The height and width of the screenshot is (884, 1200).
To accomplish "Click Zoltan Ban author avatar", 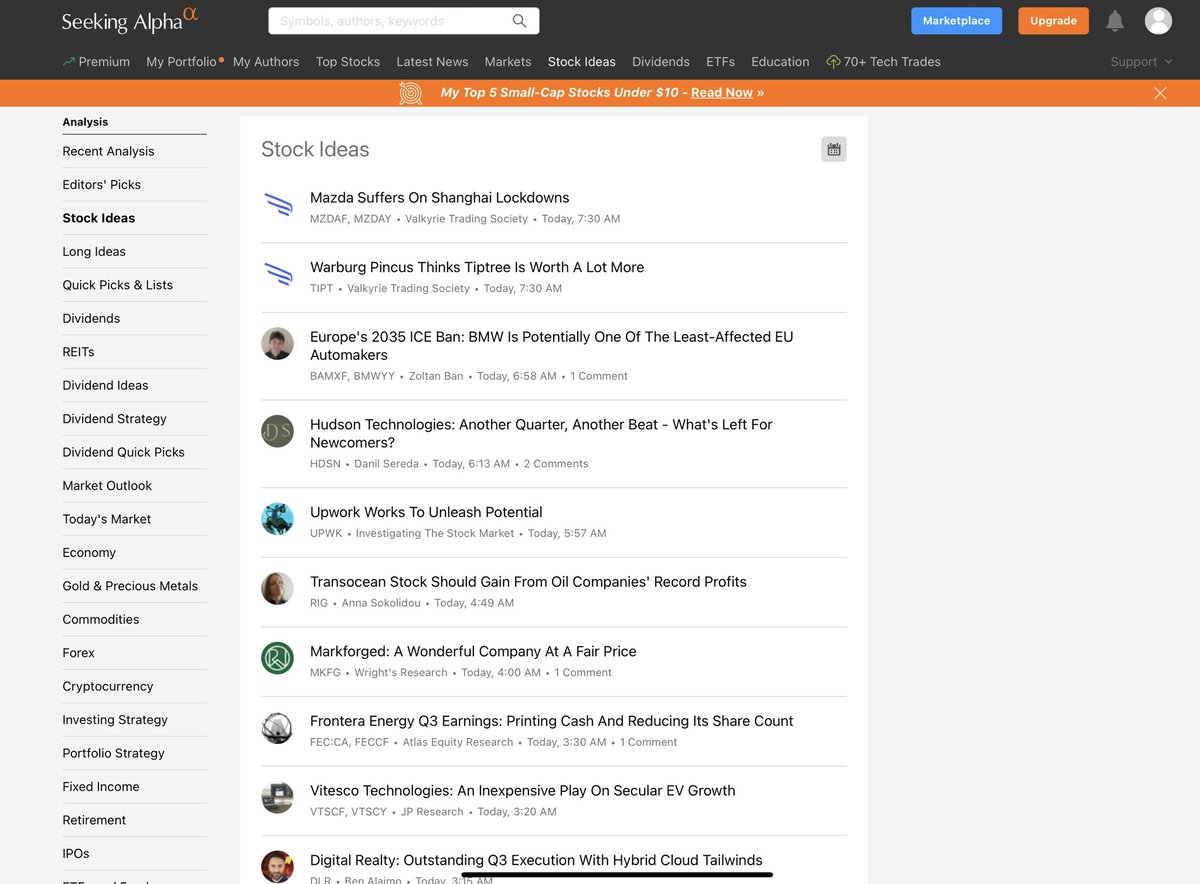I will click(278, 344).
